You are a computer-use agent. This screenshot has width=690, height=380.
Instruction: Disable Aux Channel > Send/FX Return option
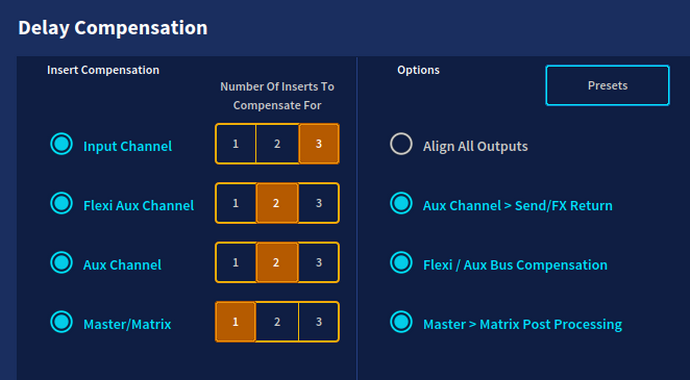pyautogui.click(x=401, y=203)
